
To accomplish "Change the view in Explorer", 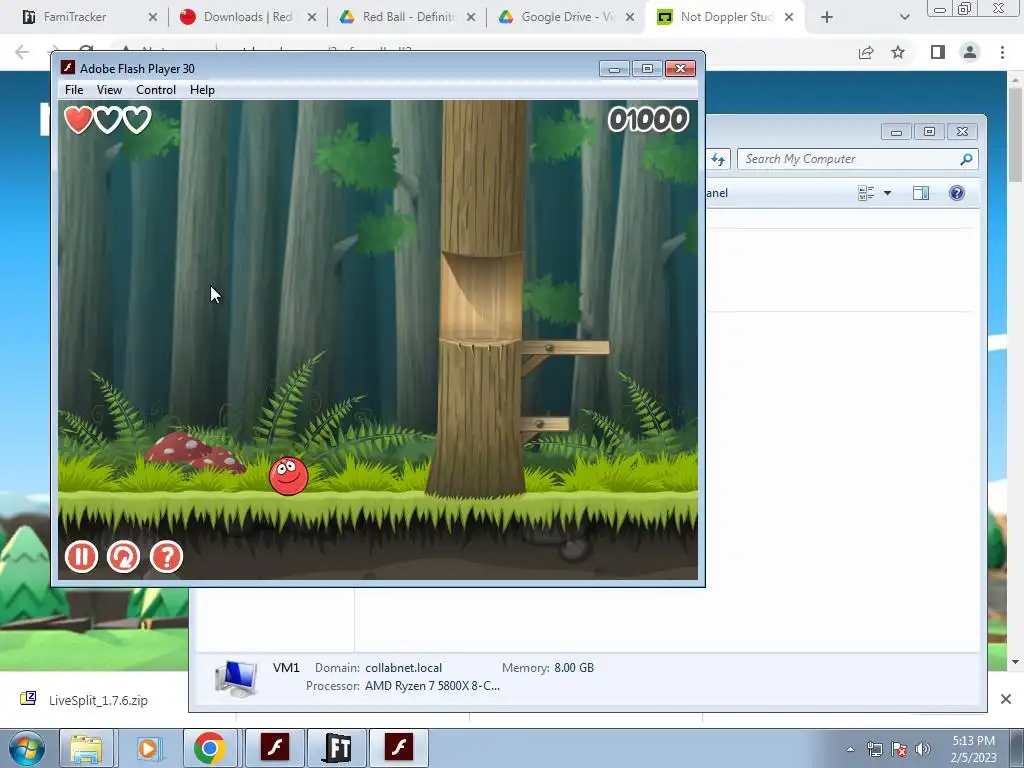I will click(866, 193).
